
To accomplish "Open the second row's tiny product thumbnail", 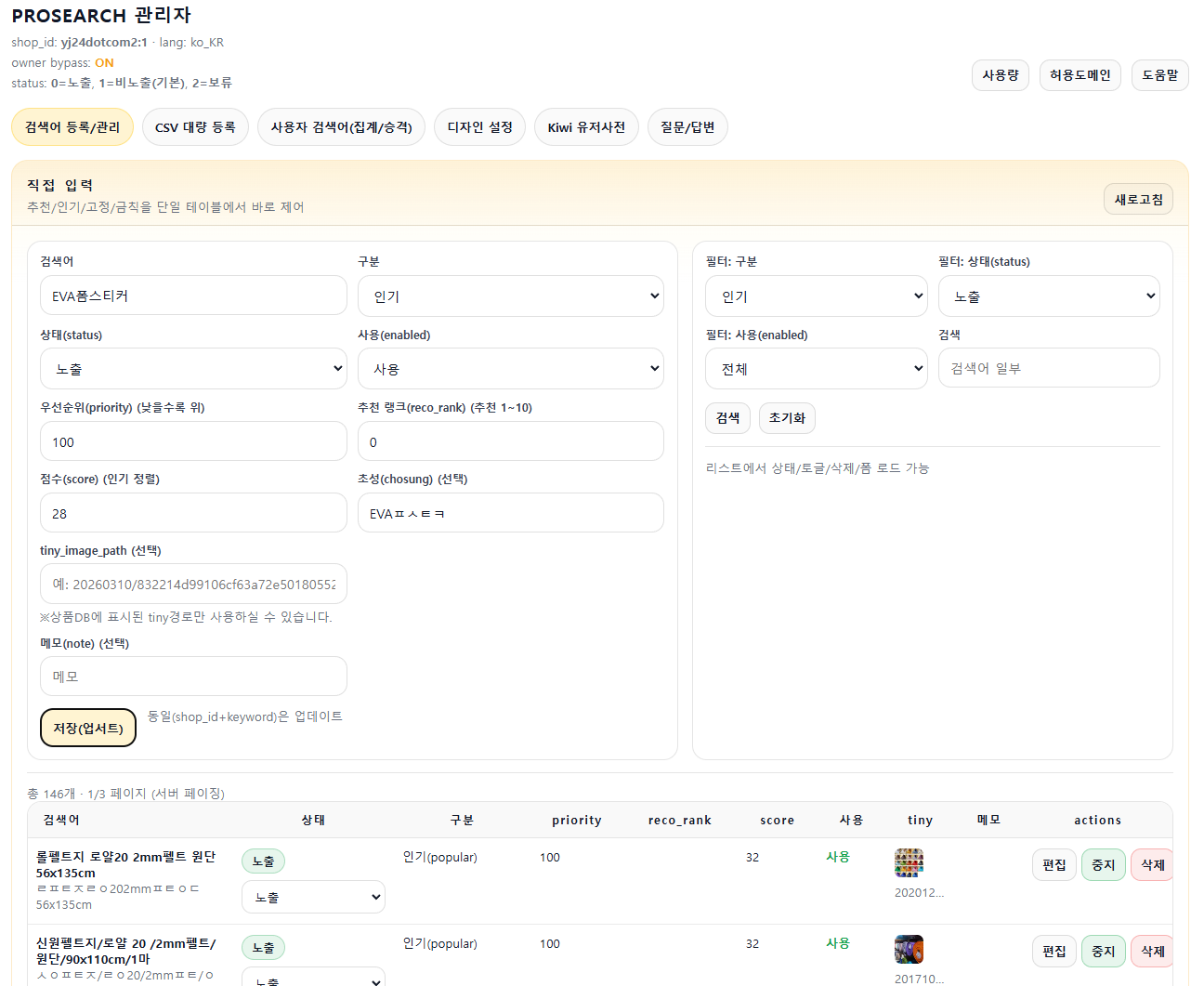I will [x=909, y=949].
